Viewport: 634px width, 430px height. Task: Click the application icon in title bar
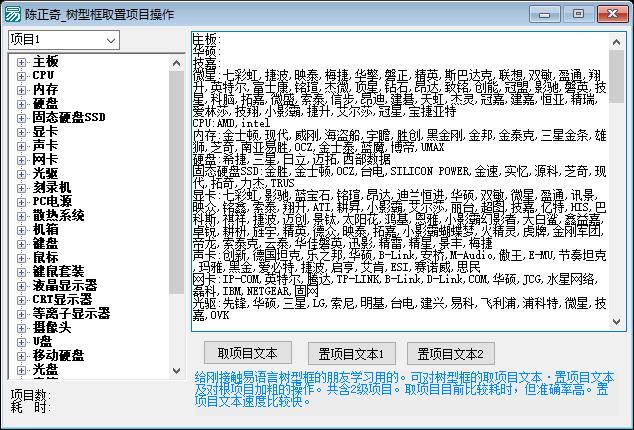pos(13,14)
